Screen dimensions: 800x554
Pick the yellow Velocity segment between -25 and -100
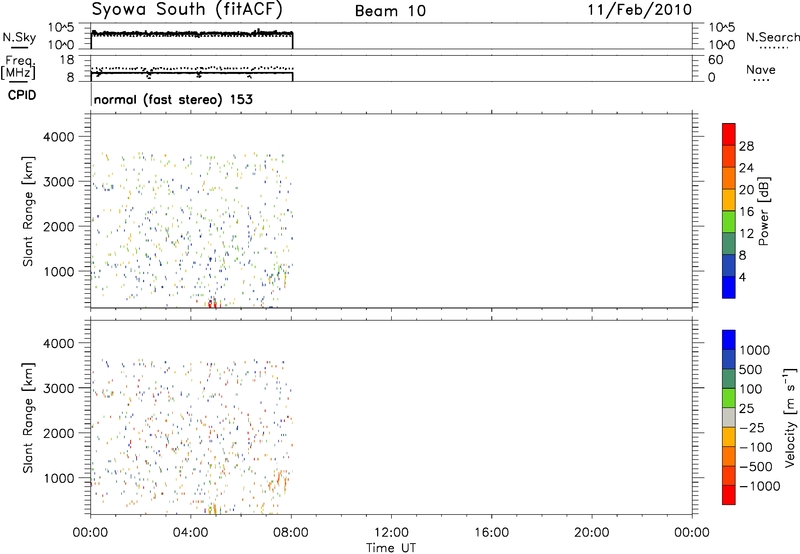tap(729, 437)
